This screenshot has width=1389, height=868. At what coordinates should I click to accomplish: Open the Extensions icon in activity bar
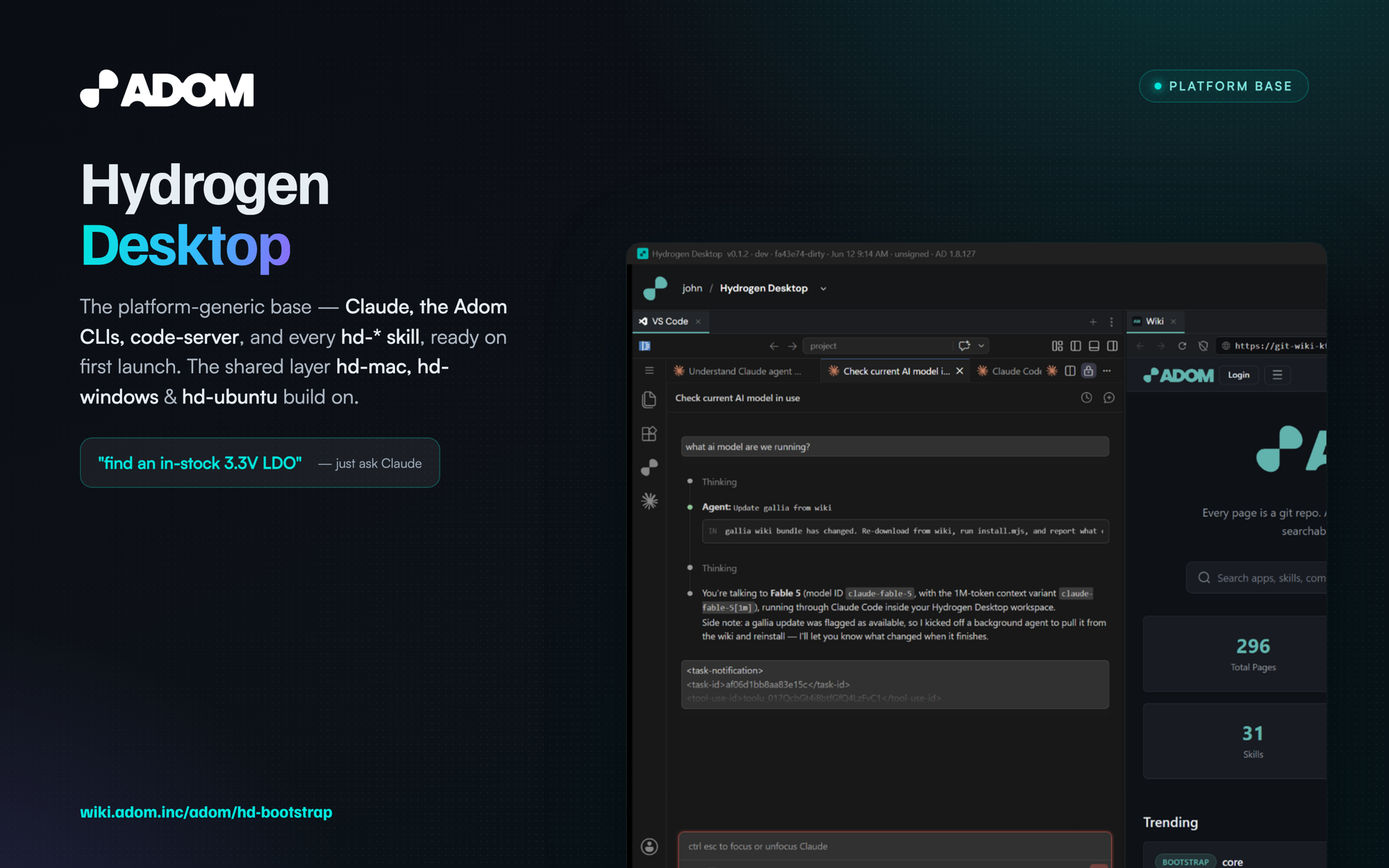pos(649,434)
